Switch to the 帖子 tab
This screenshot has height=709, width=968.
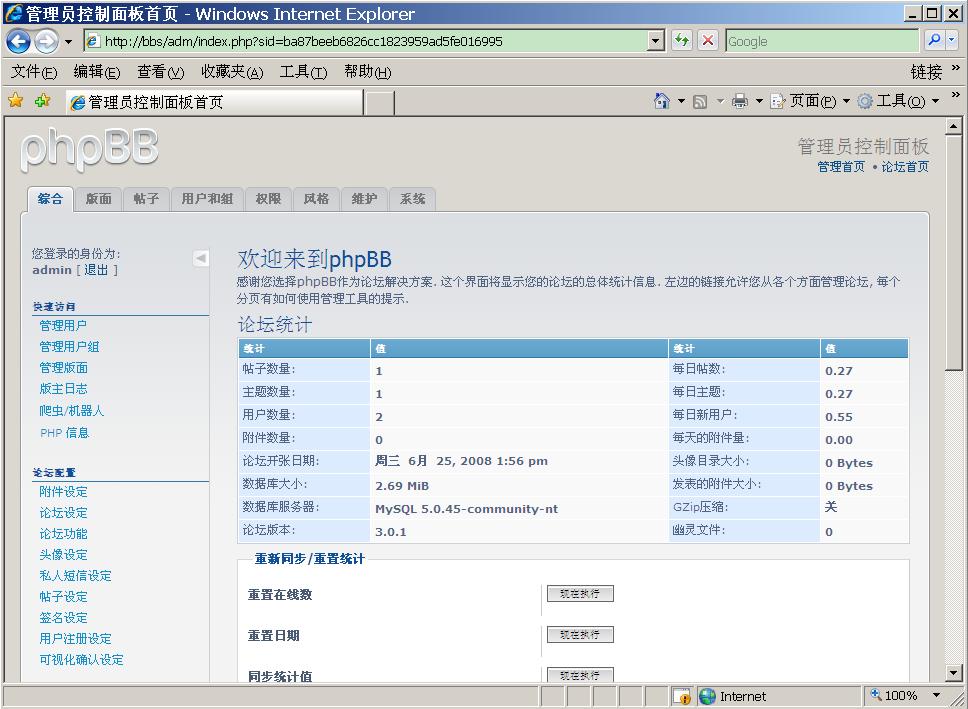[146, 199]
